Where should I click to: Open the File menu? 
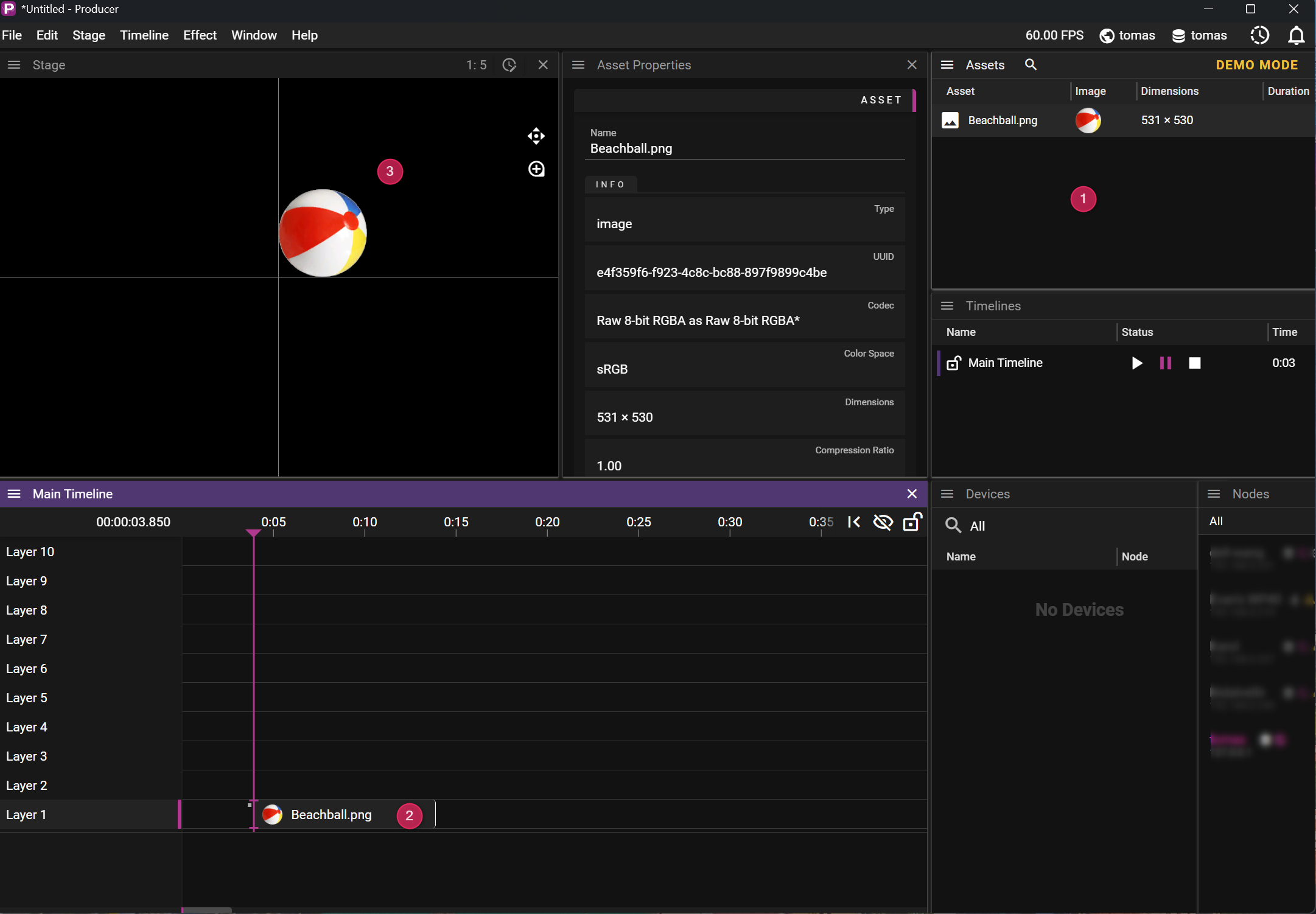12,35
